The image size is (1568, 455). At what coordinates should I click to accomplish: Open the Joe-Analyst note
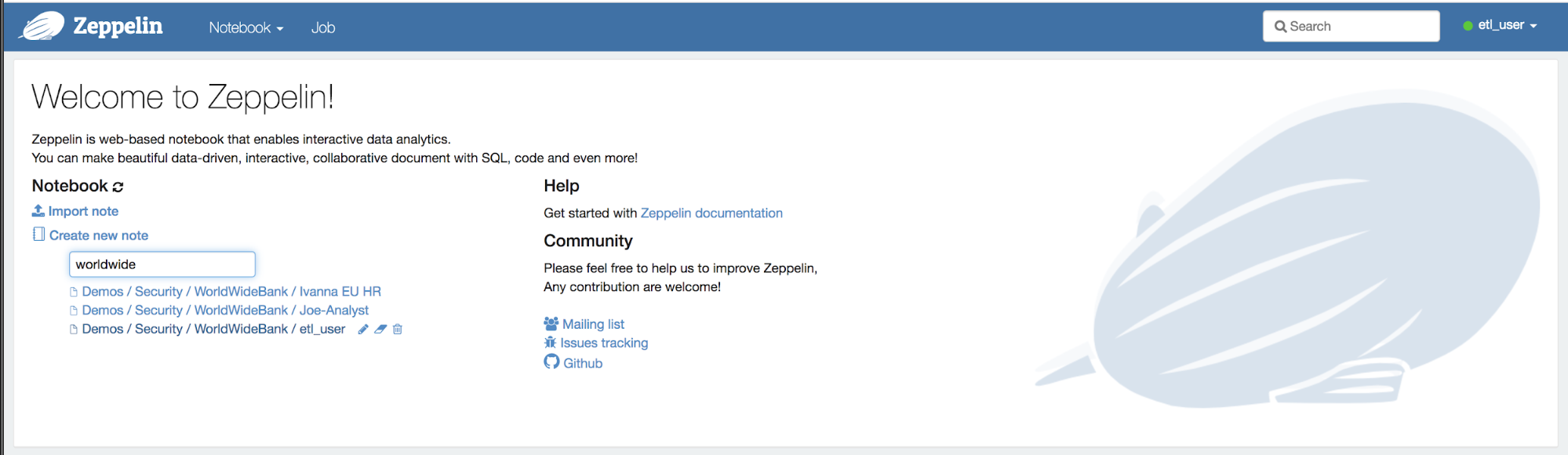pyautogui.click(x=225, y=311)
